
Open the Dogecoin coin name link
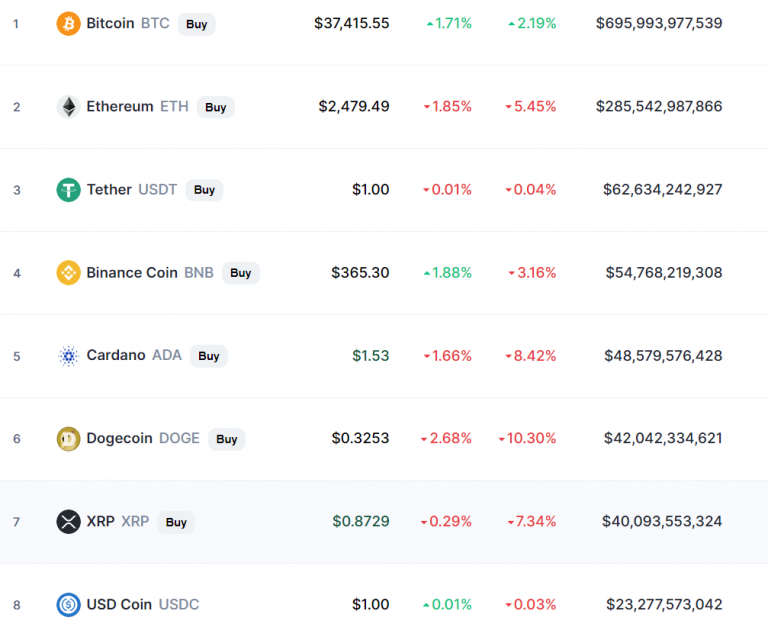click(x=120, y=438)
